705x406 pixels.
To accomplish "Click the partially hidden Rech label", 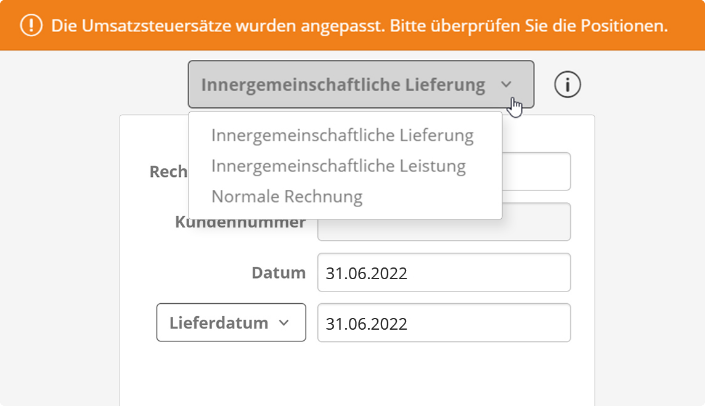I will point(169,171).
